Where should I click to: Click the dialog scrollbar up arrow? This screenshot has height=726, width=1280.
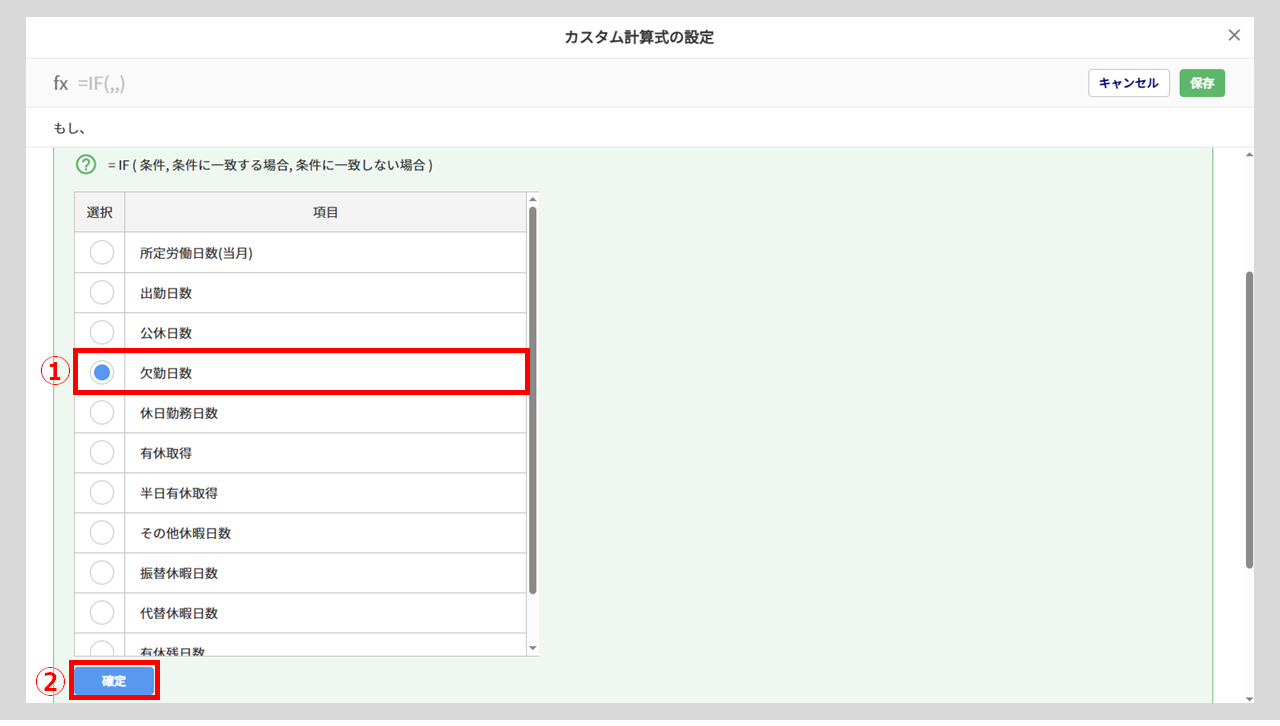[1249, 155]
